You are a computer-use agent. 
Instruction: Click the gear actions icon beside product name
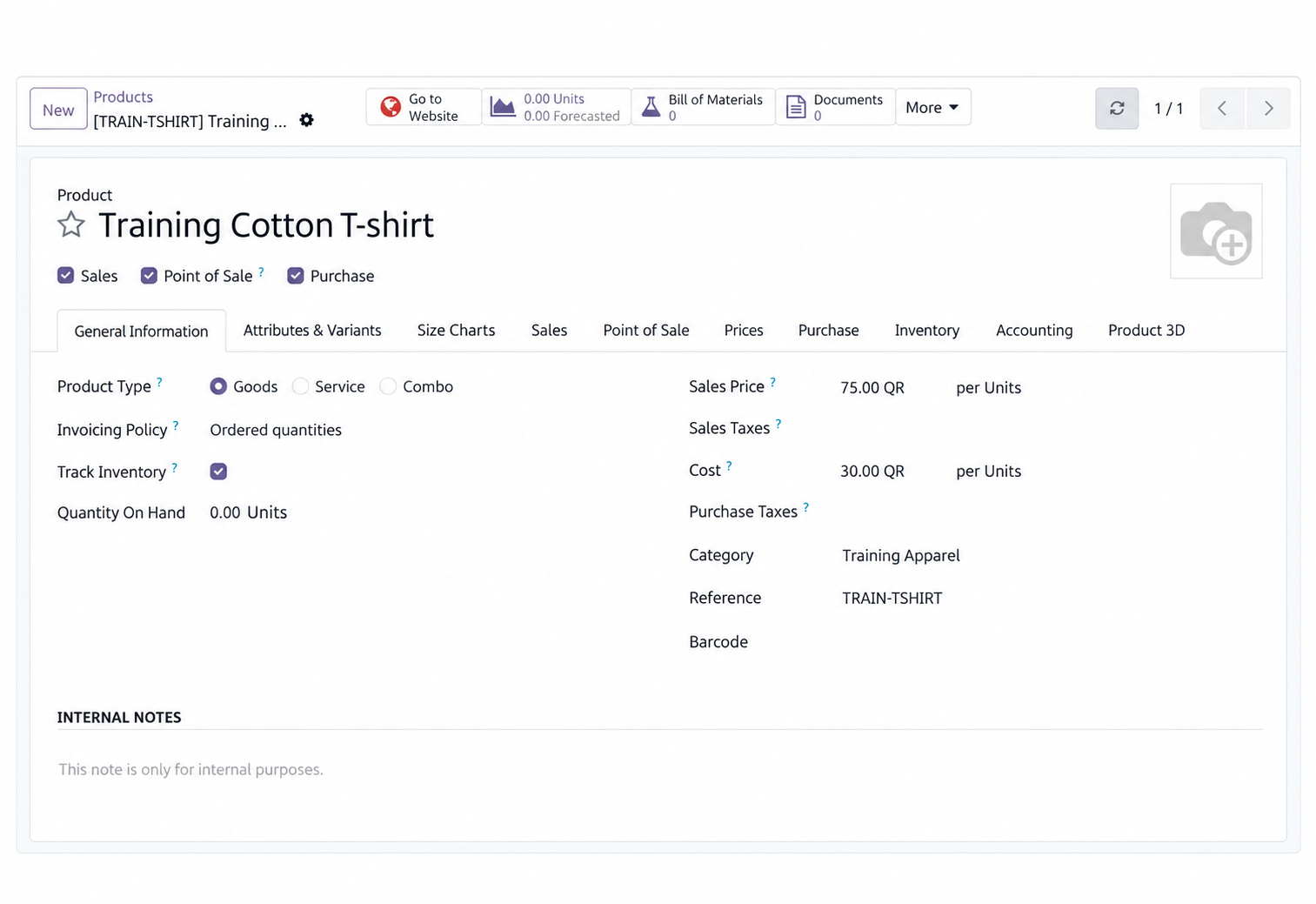[306, 120]
